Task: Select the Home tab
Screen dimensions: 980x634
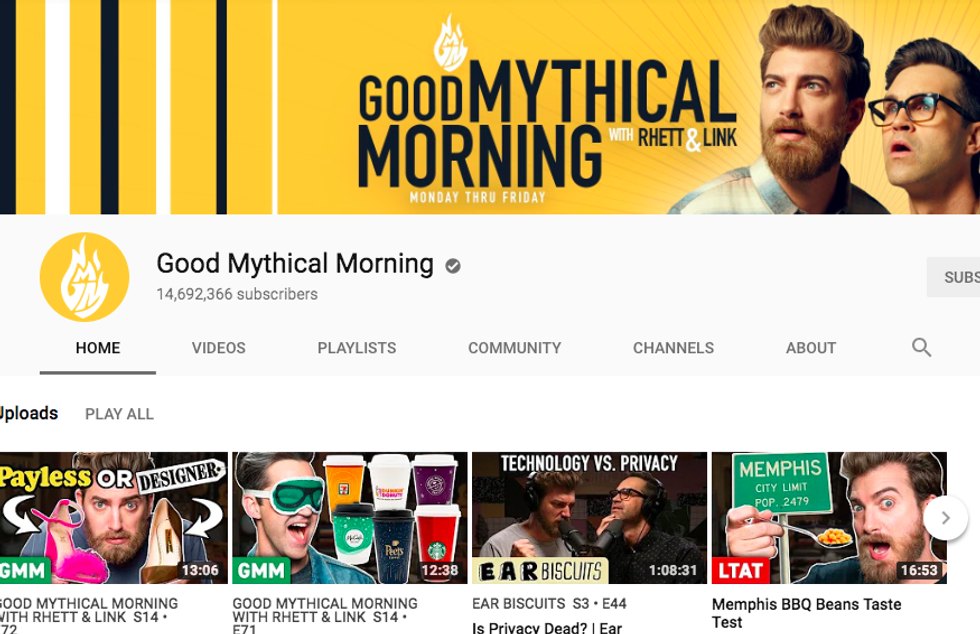Action: click(x=98, y=348)
